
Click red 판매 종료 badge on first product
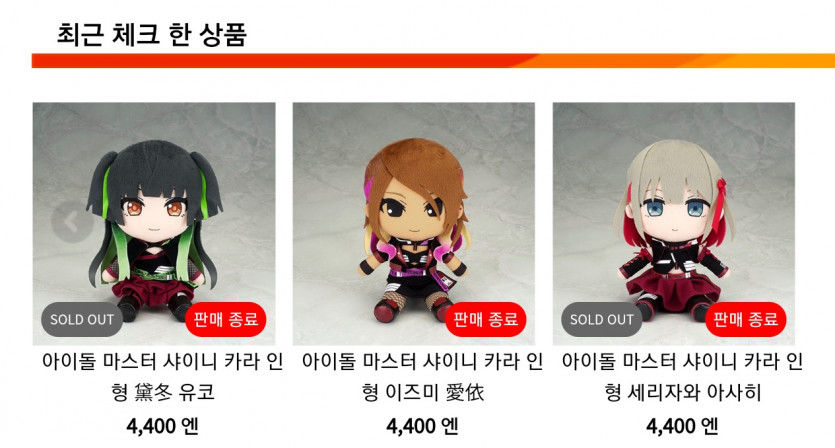[225, 319]
